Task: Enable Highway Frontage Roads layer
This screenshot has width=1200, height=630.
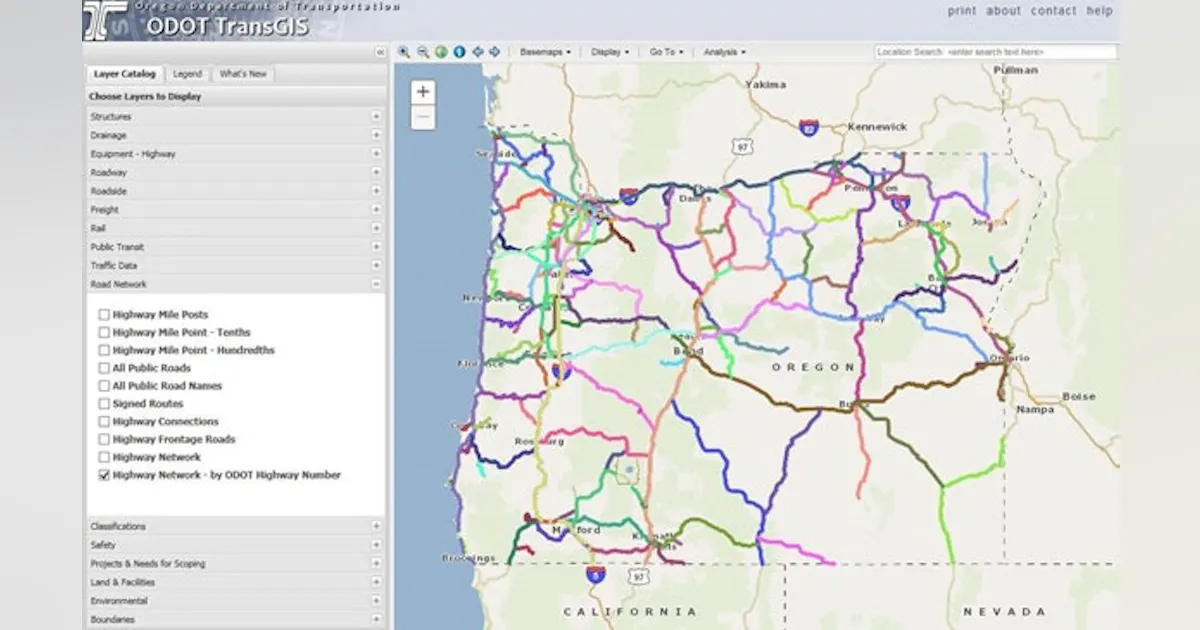Action: [104, 440]
